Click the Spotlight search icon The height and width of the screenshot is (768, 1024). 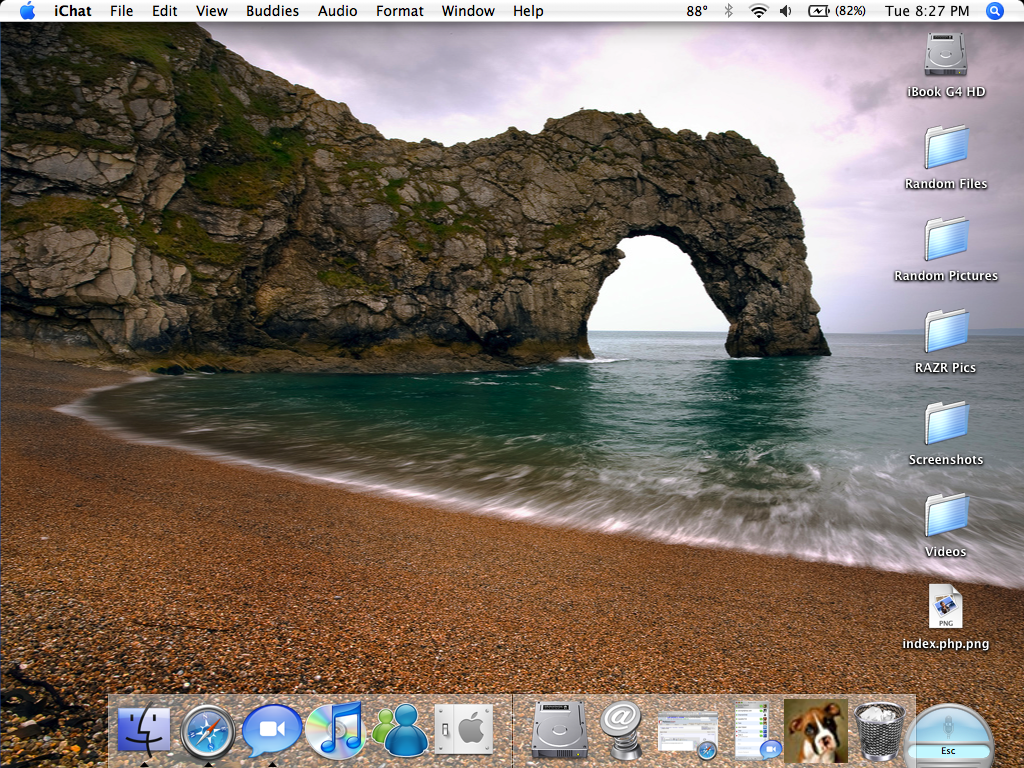994,11
